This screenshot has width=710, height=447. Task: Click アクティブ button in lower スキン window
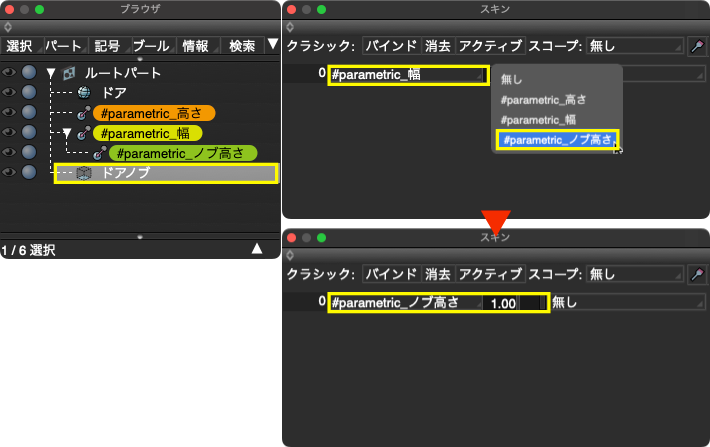[x=490, y=274]
